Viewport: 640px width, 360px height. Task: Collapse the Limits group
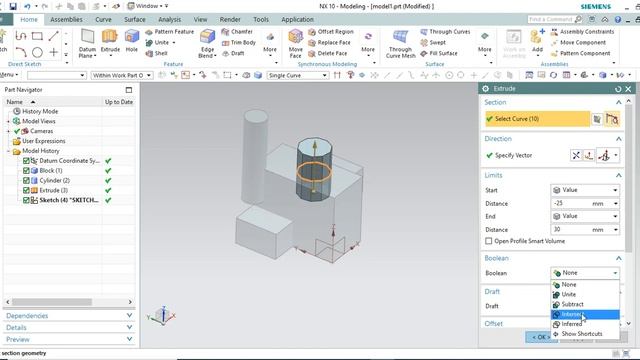tap(618, 176)
